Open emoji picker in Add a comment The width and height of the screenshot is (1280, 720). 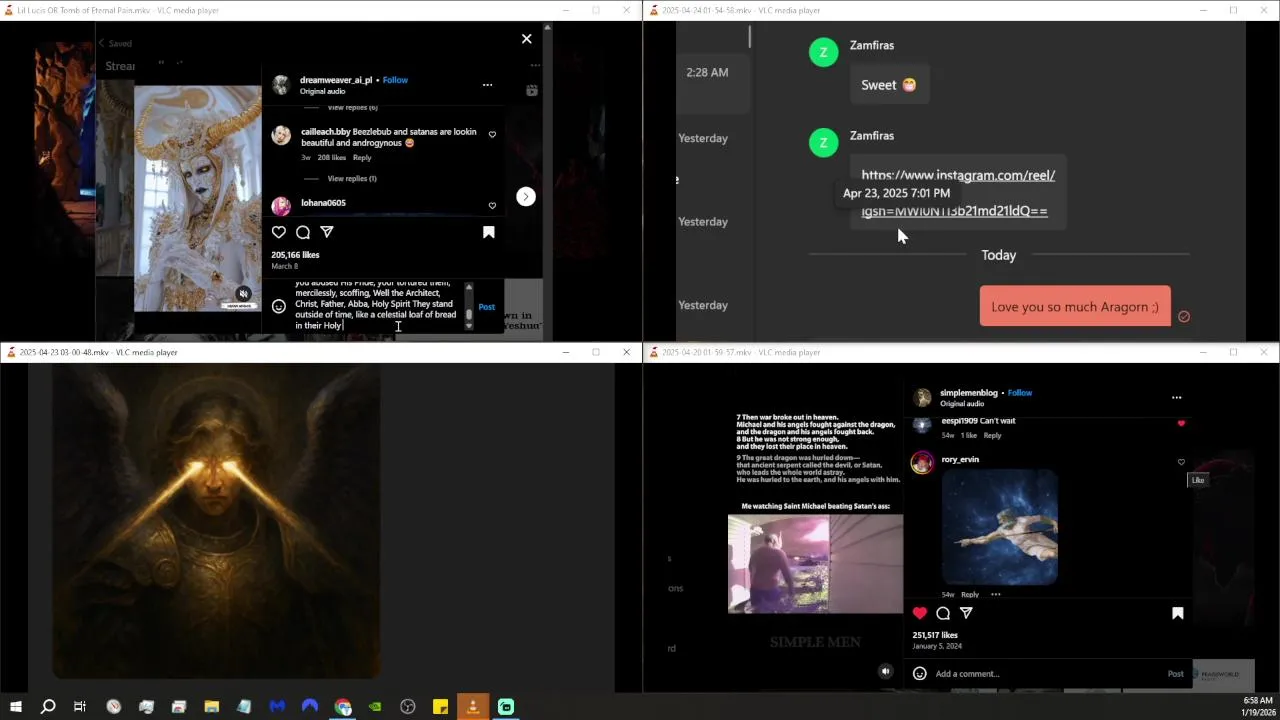(920, 674)
